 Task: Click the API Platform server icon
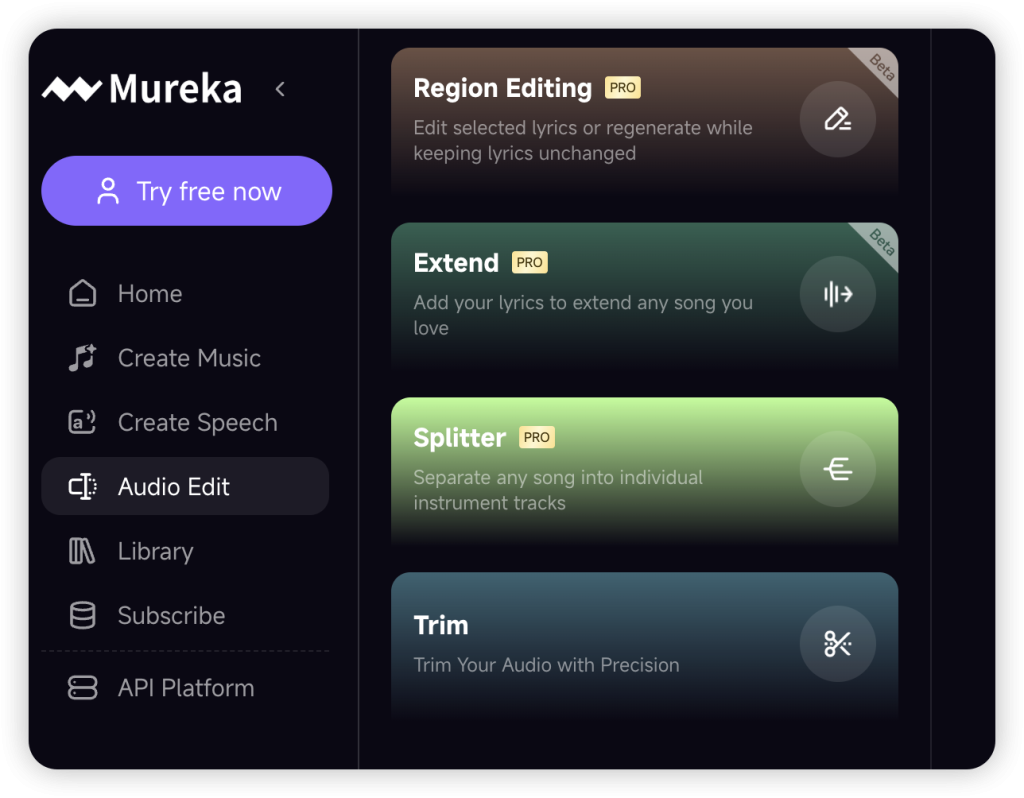coord(82,688)
